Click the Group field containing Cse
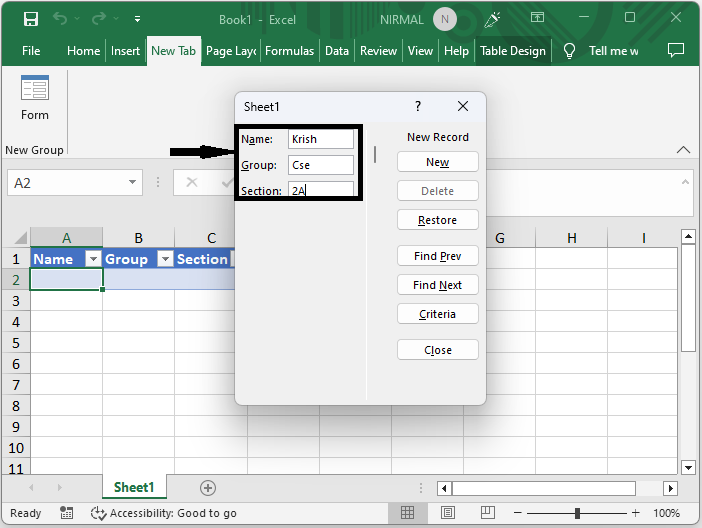702x528 pixels. click(x=321, y=165)
